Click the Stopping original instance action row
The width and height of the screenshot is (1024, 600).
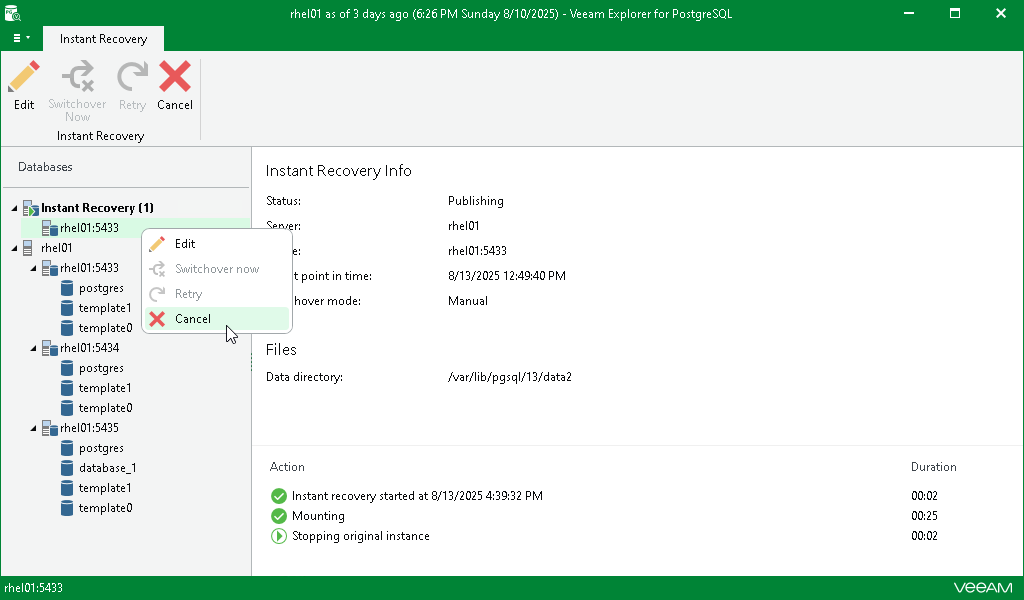(360, 536)
